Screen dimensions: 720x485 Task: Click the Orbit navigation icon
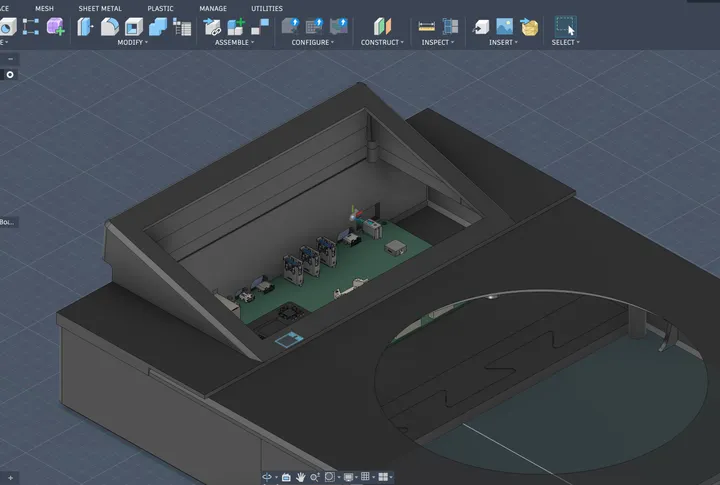267,477
